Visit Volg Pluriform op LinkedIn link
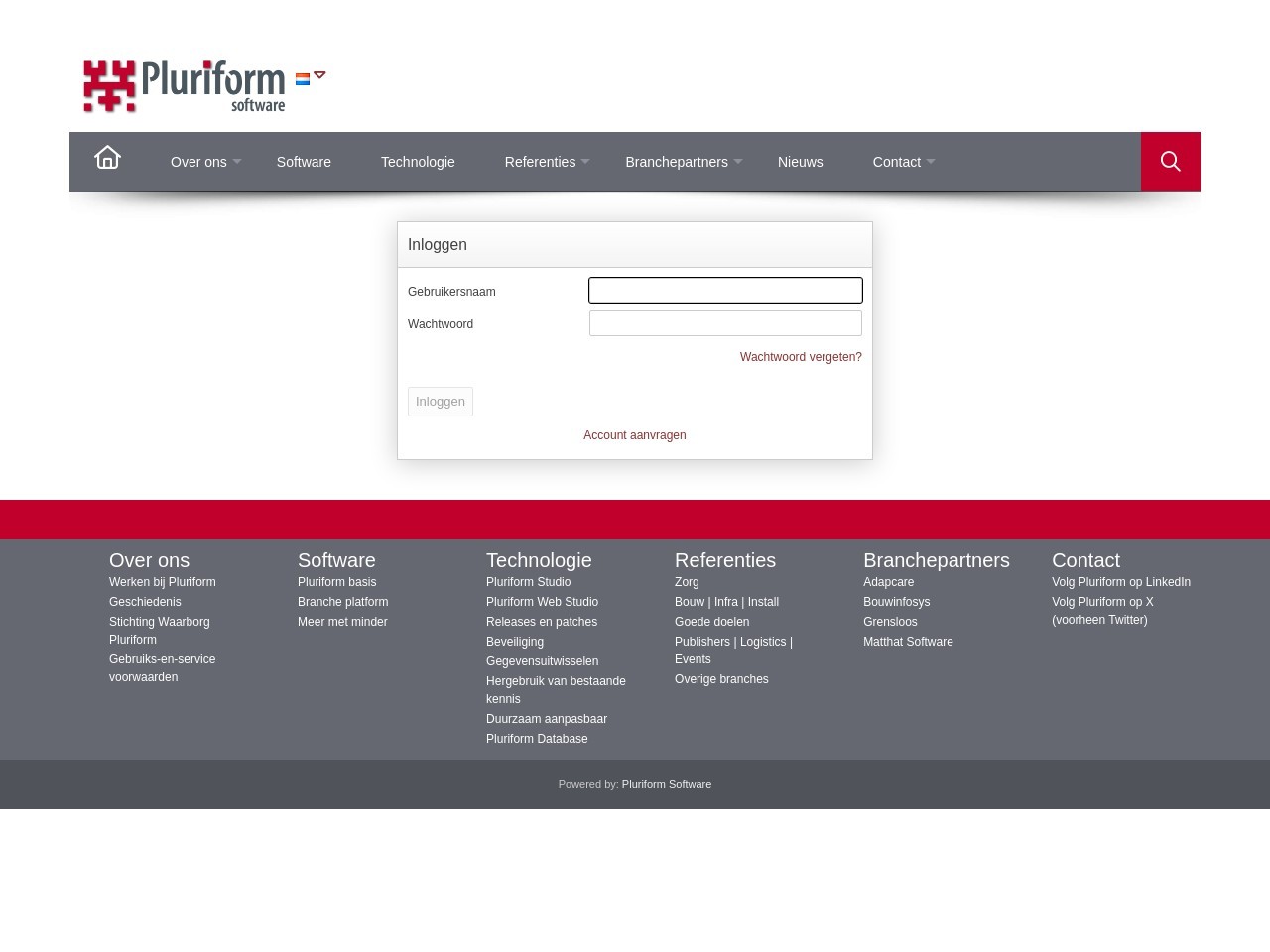Image resolution: width=1270 pixels, height=952 pixels. click(1120, 582)
